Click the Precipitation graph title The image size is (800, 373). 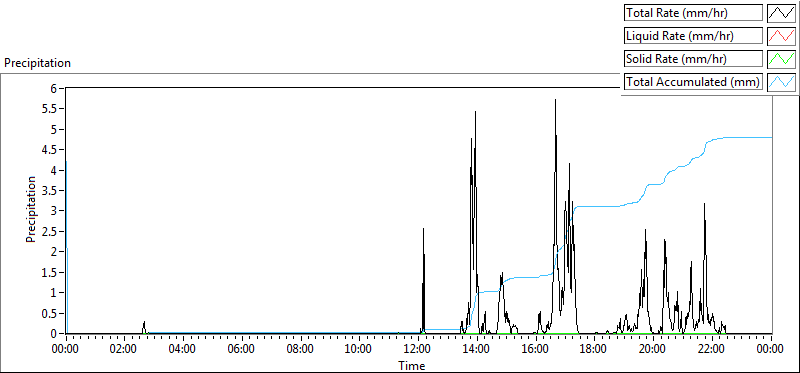coord(37,63)
